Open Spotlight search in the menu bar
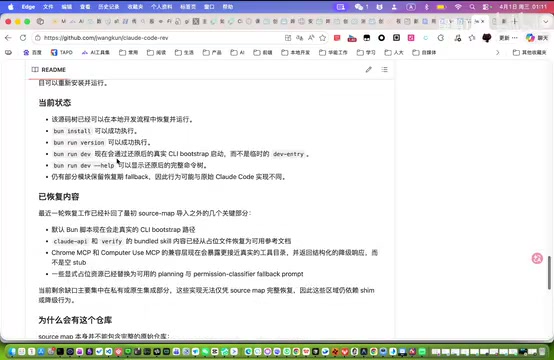Viewport: 554px width, 360px height. pos(472,7)
